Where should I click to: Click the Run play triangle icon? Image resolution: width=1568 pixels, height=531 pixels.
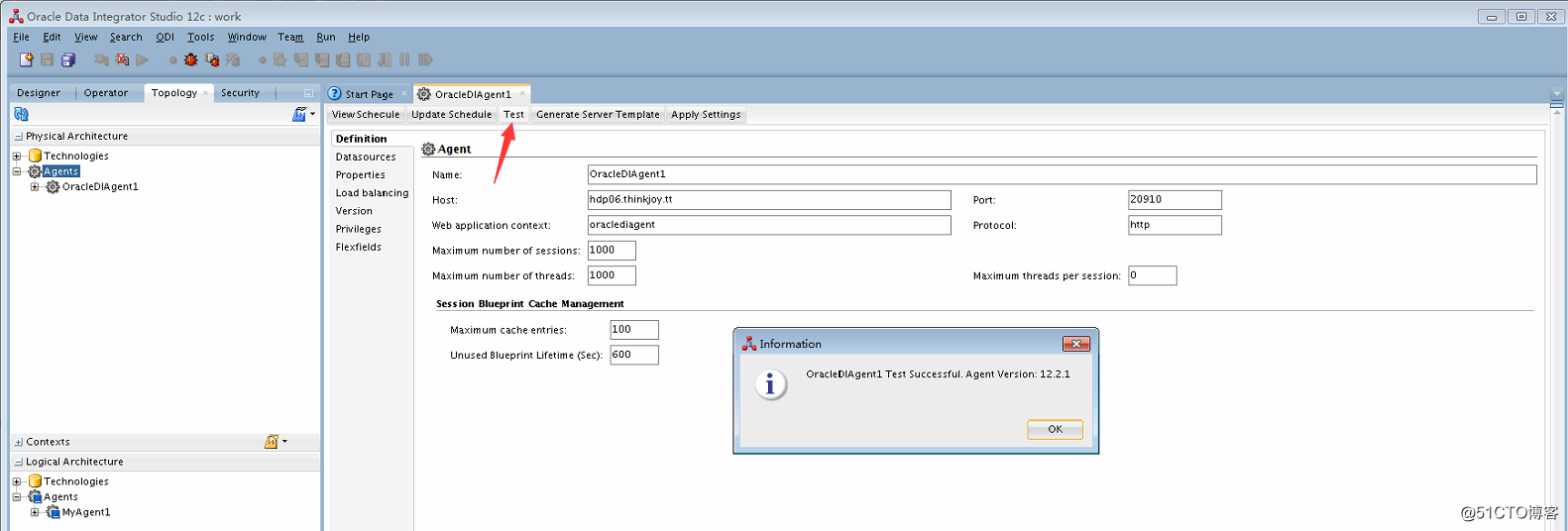[143, 59]
